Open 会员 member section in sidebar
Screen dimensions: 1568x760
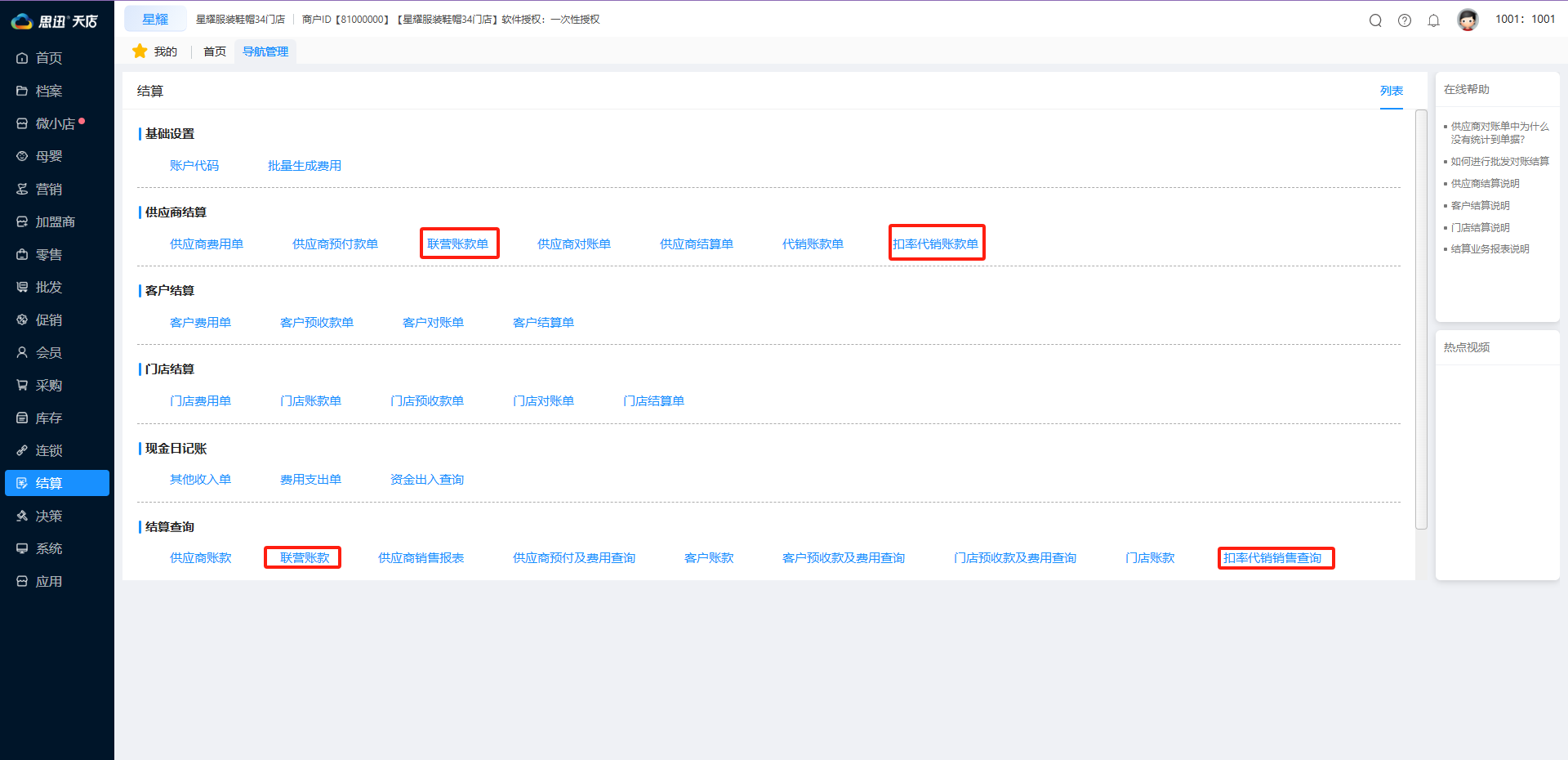[48, 352]
